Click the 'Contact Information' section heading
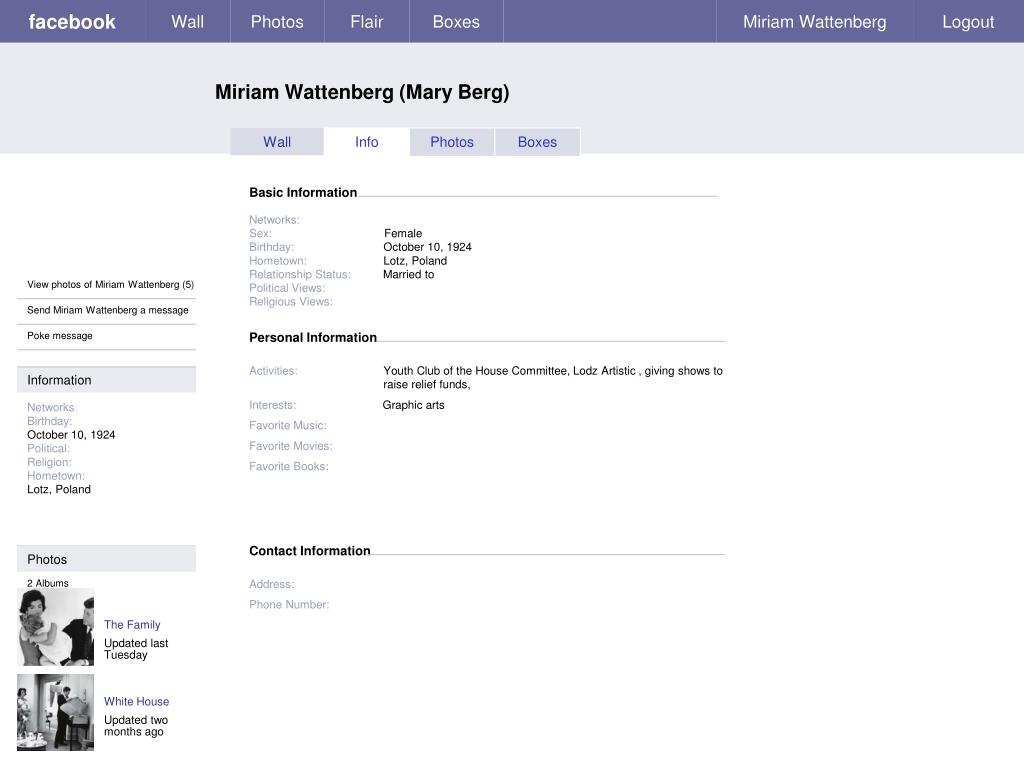Screen dimensions: 1024x768 [310, 551]
